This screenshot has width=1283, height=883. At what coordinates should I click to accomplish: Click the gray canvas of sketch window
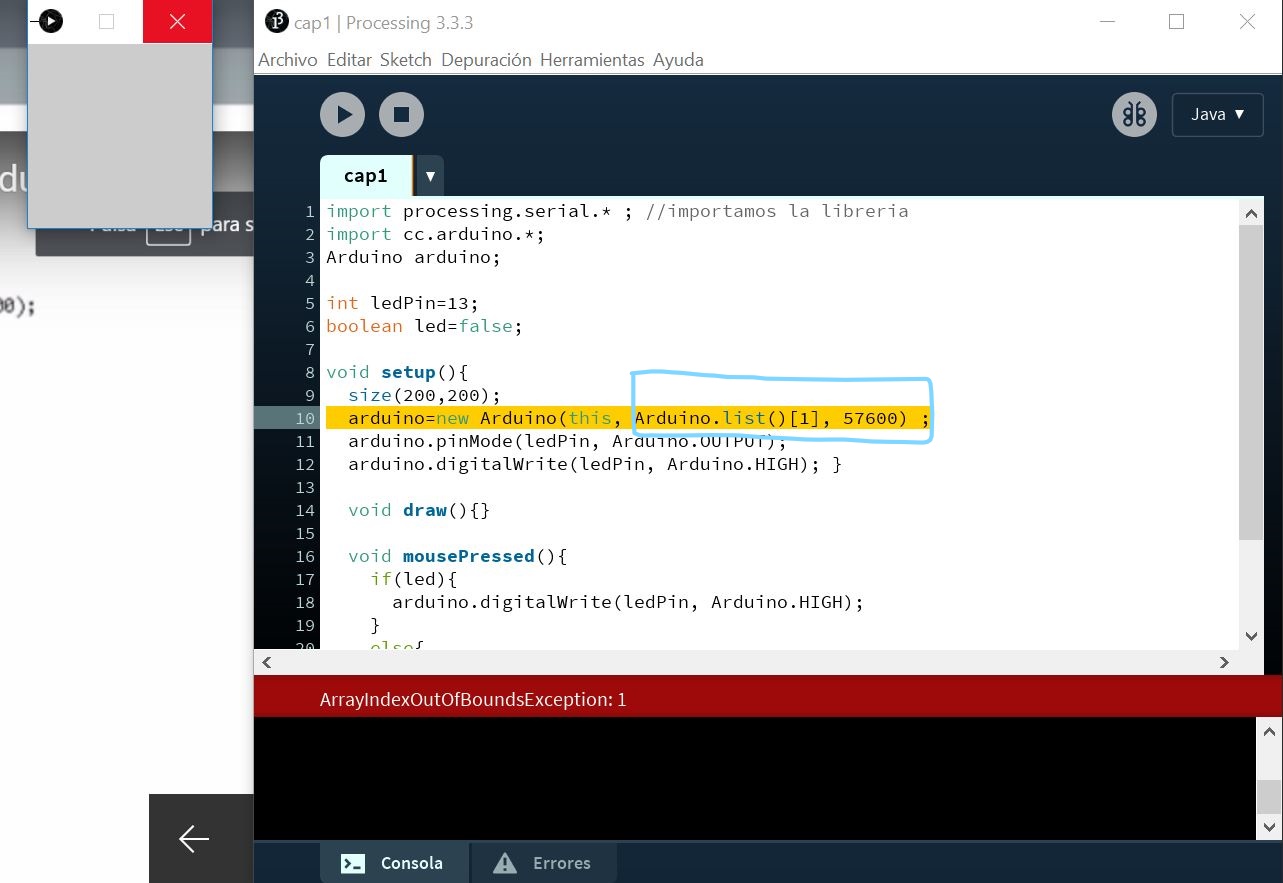(120, 134)
